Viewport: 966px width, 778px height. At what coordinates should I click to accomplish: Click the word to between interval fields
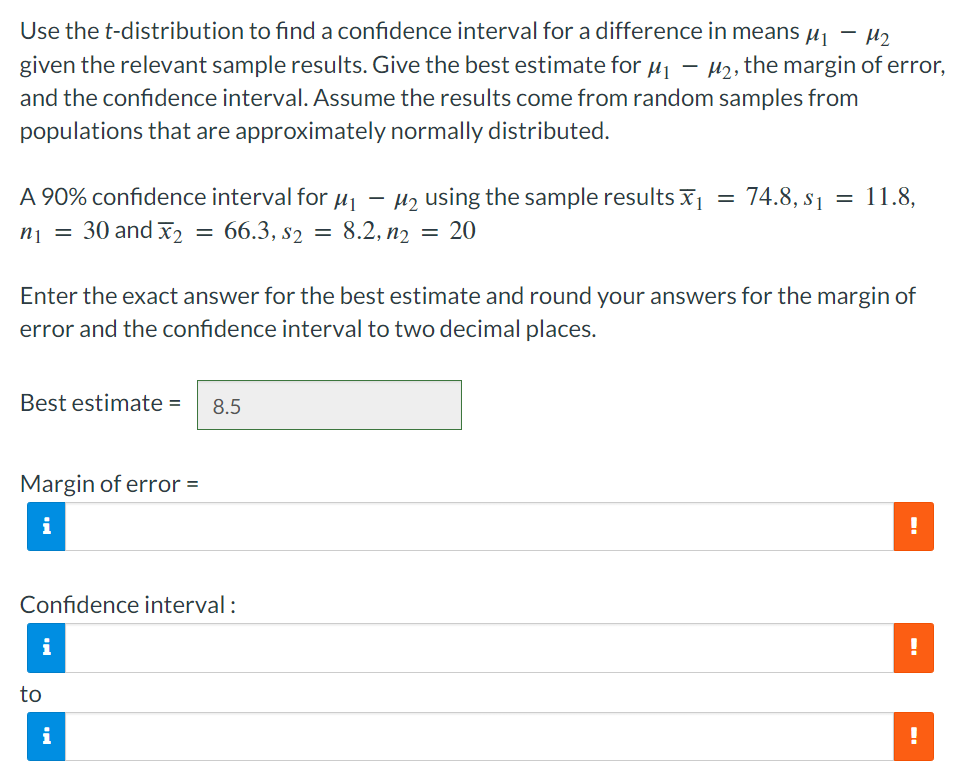point(30,694)
